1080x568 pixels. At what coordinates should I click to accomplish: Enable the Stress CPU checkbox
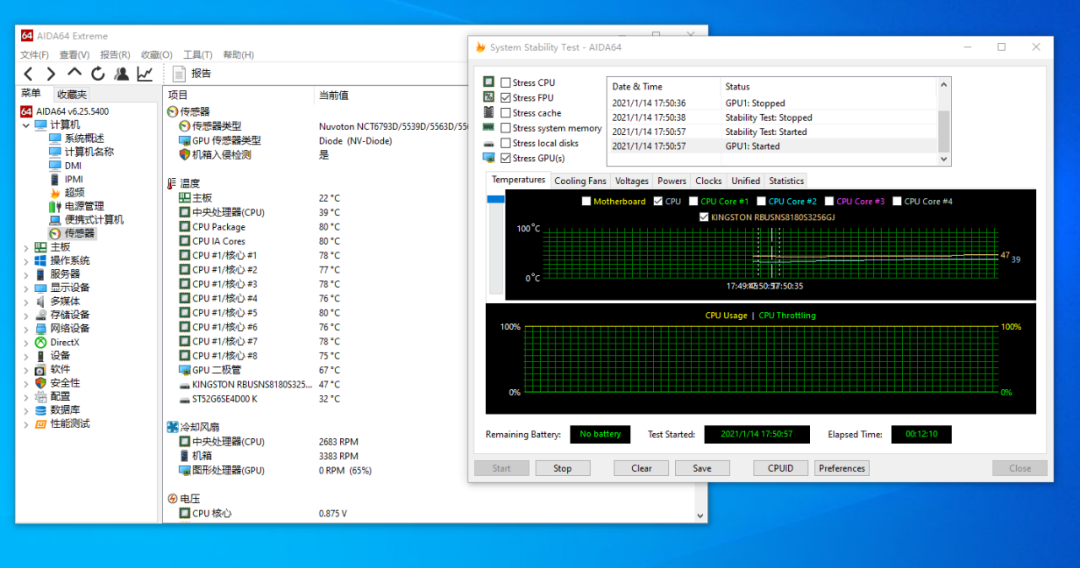pos(506,83)
